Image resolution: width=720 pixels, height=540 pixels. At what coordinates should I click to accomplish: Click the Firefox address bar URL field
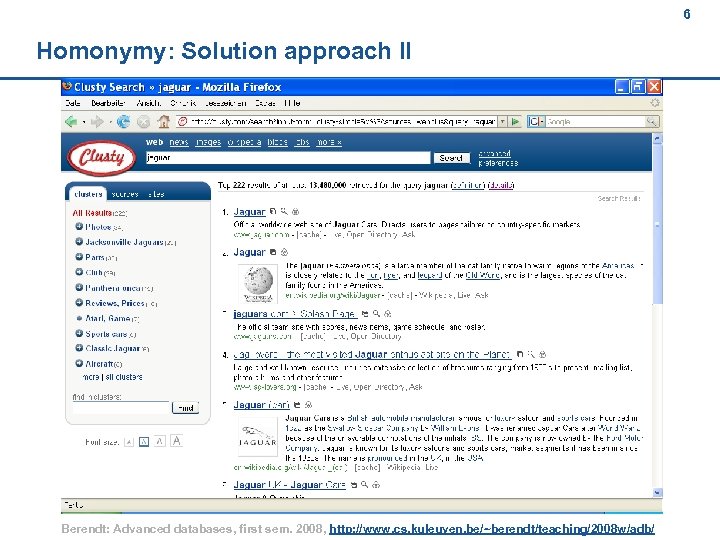click(x=338, y=122)
